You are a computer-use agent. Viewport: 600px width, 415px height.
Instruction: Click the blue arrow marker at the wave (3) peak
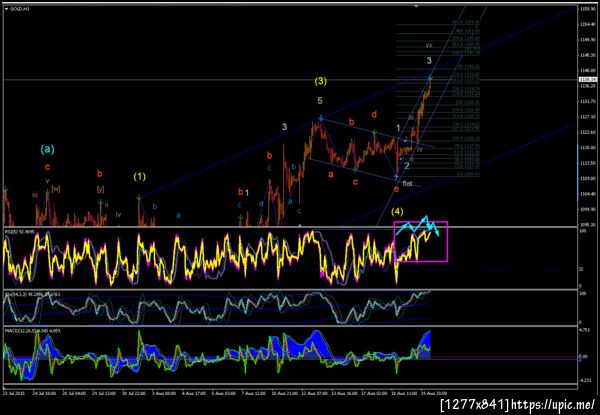tap(321, 117)
